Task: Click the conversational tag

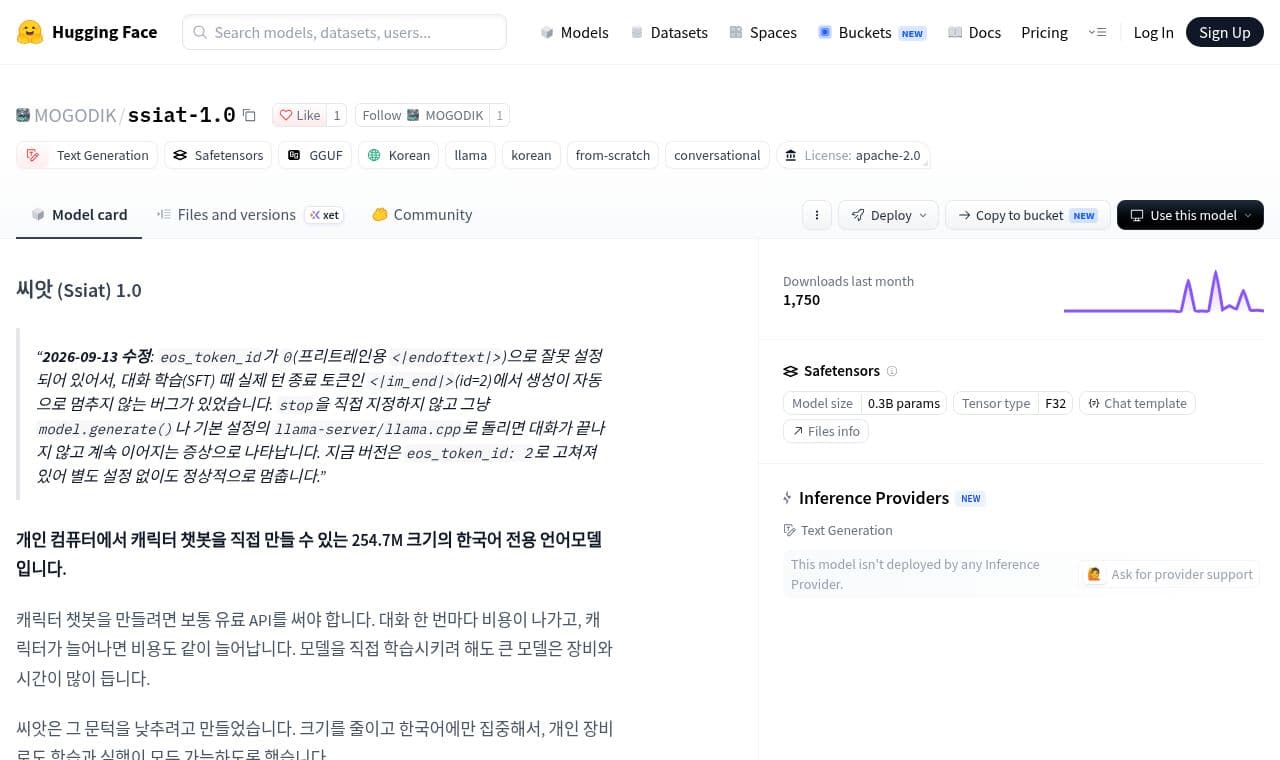Action: 717,155
